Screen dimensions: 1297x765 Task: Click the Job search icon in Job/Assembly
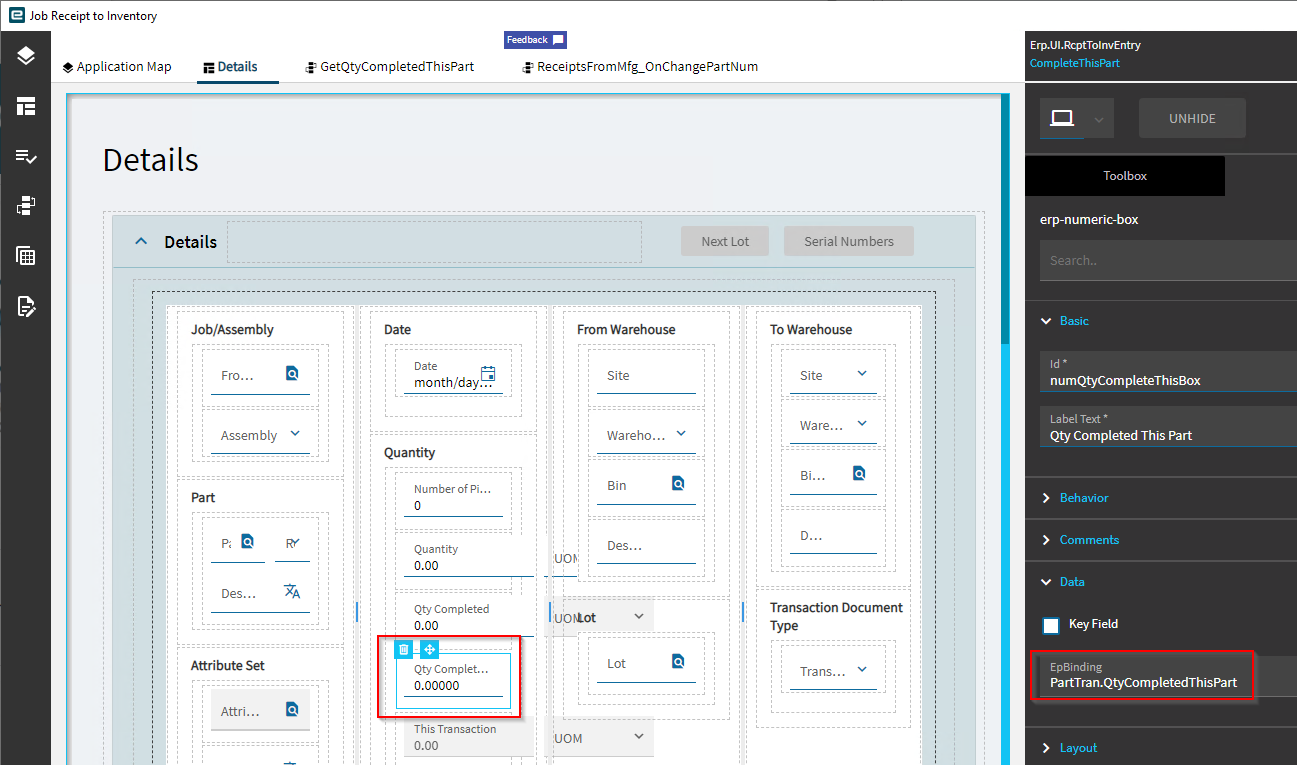pyautogui.click(x=292, y=374)
